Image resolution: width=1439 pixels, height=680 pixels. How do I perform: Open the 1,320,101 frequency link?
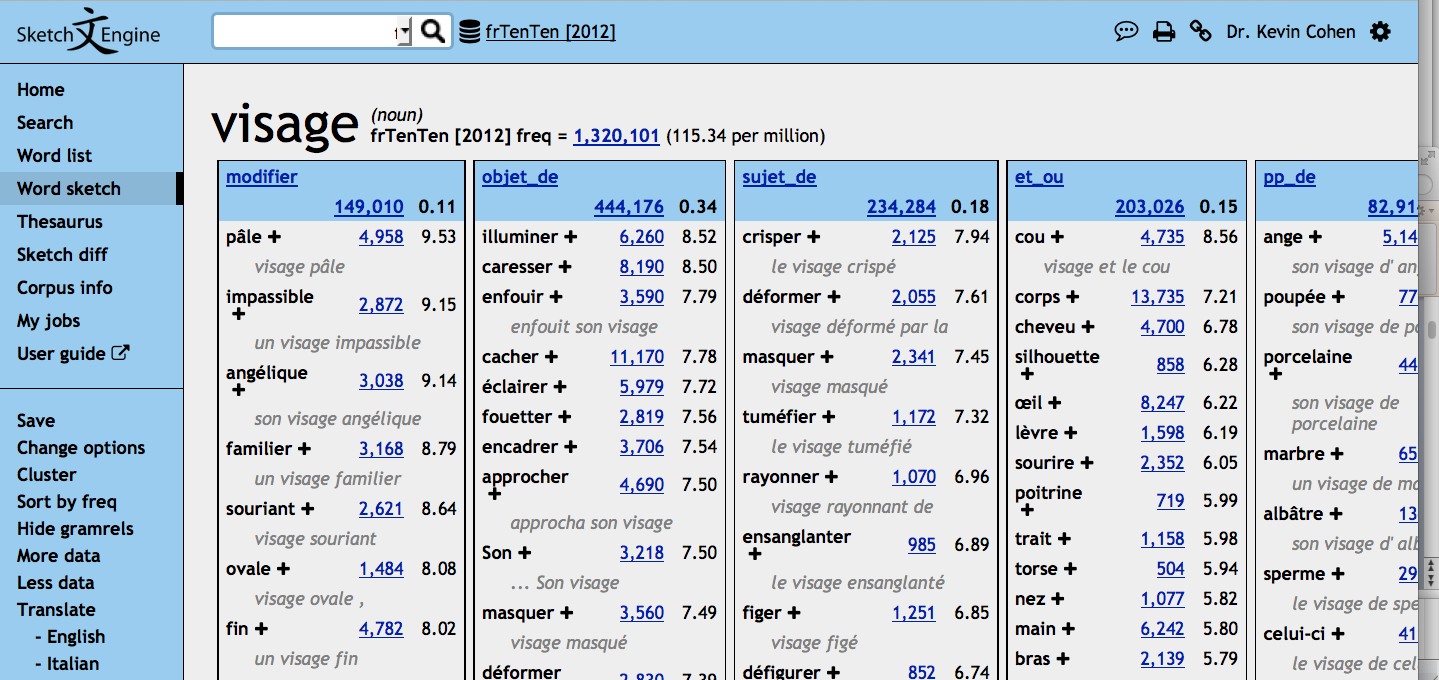(616, 136)
